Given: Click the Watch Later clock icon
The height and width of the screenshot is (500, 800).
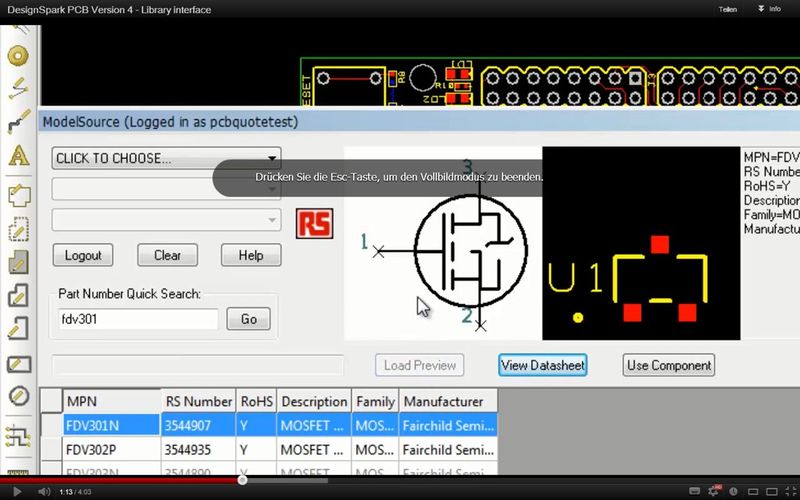Looking at the screenshot, I should click(733, 492).
